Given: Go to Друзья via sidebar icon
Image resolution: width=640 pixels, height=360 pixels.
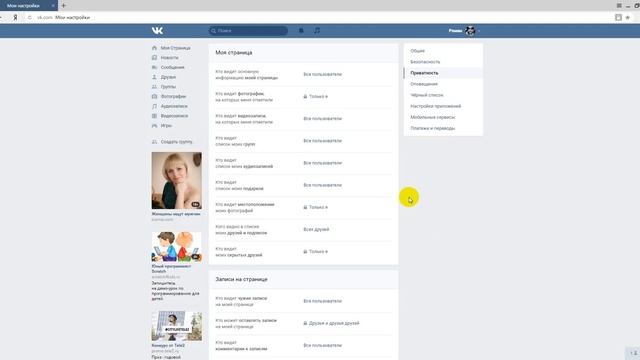Looking at the screenshot, I should point(154,77).
